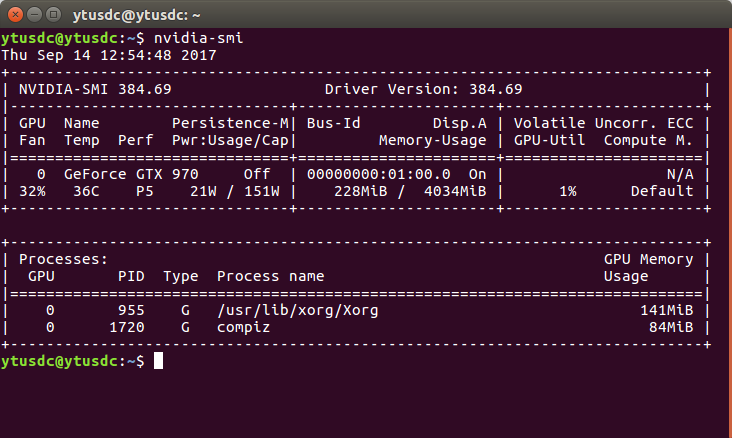This screenshot has width=732, height=438.
Task: Select the GPU name 'GeForce GTX 970'
Action: [131, 174]
